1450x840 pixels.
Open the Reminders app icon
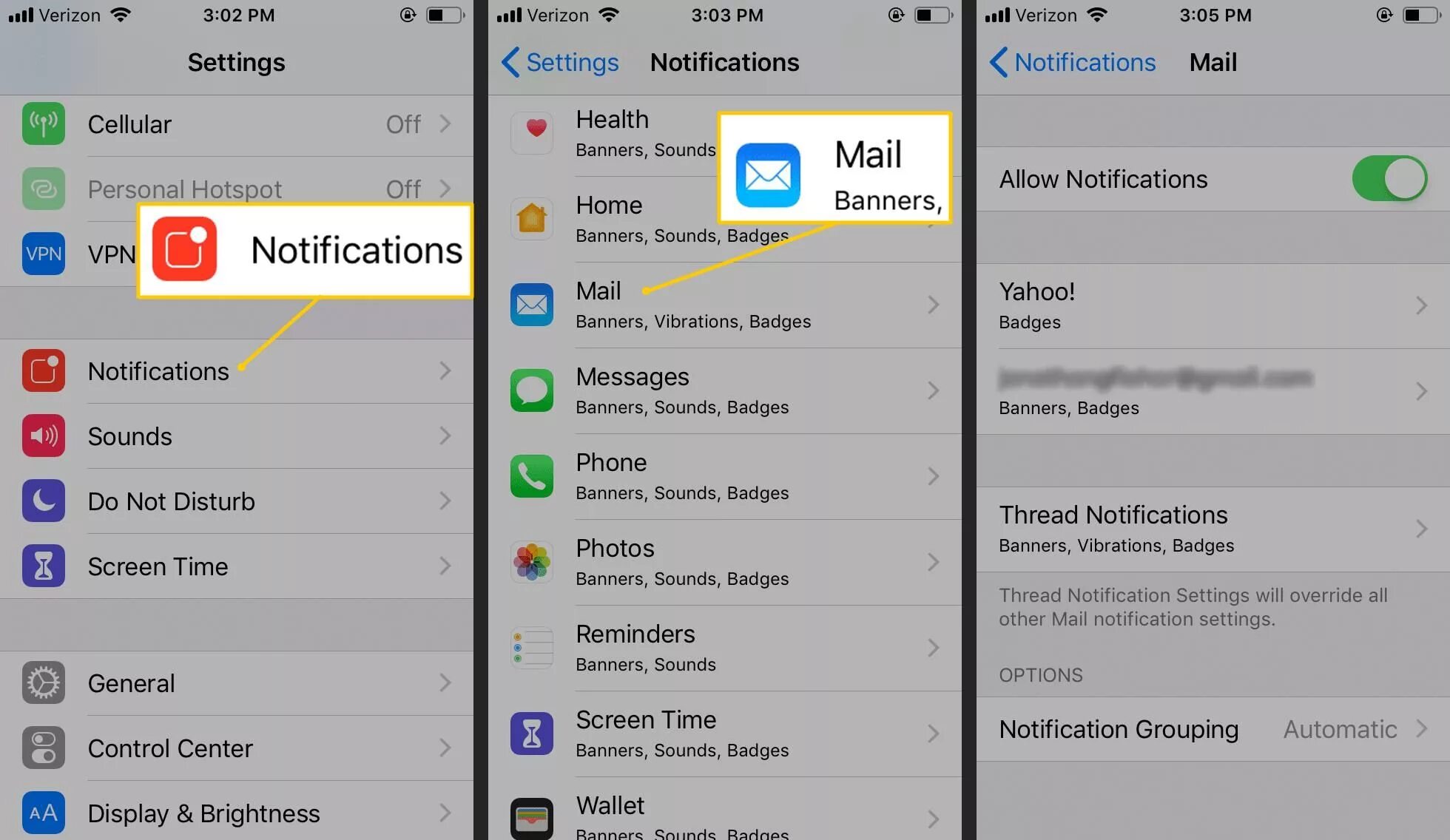(531, 645)
